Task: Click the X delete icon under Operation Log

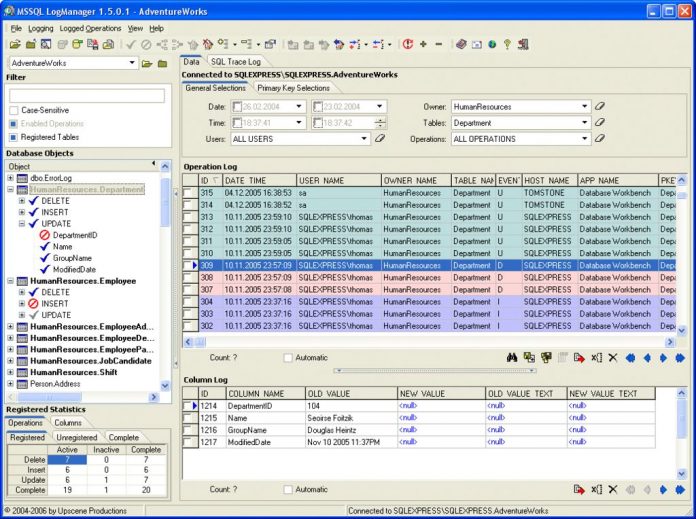Action: [613, 358]
